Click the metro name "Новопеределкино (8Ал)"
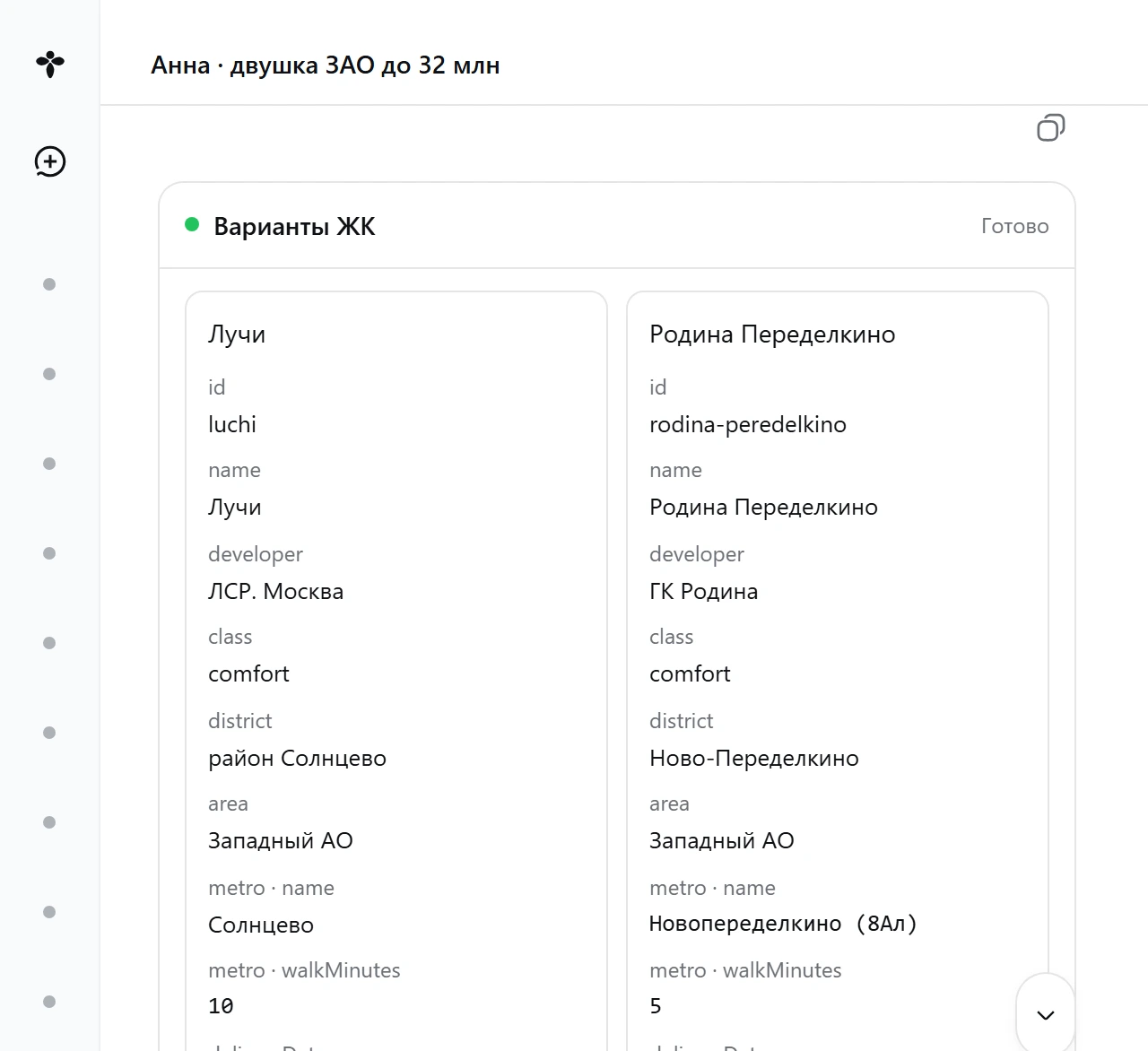Image resolution: width=1148 pixels, height=1051 pixels. (x=783, y=924)
